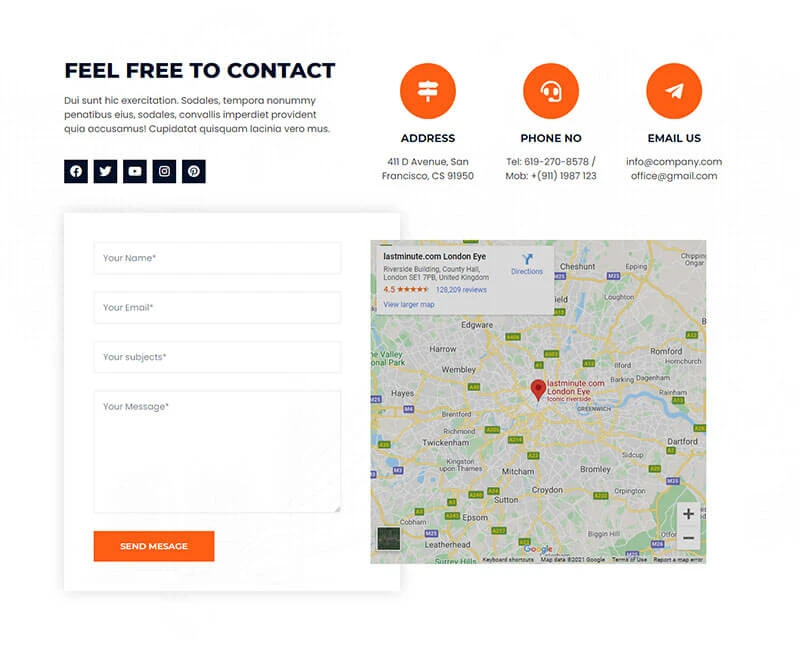Click the red London Eye map pin
Viewport: 800px width, 650px height.
click(x=538, y=390)
